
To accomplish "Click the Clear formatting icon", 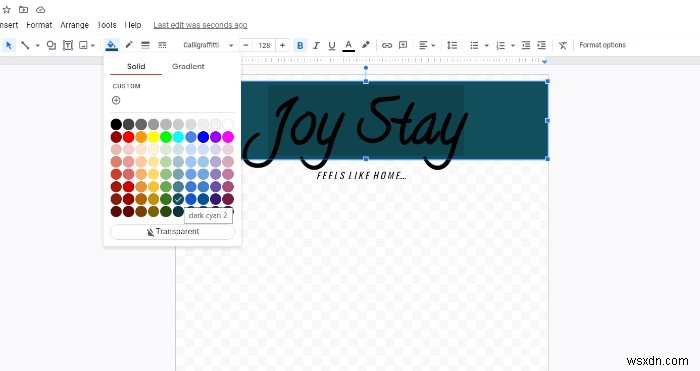I will click(x=562, y=45).
